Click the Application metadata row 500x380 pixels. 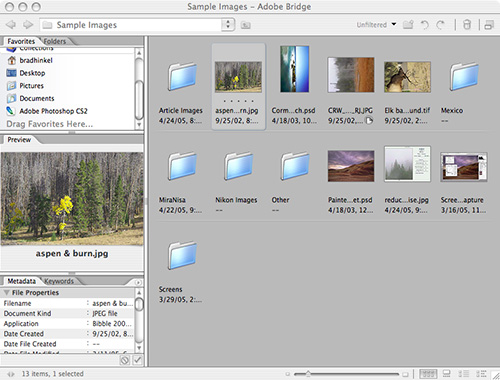coord(68,324)
